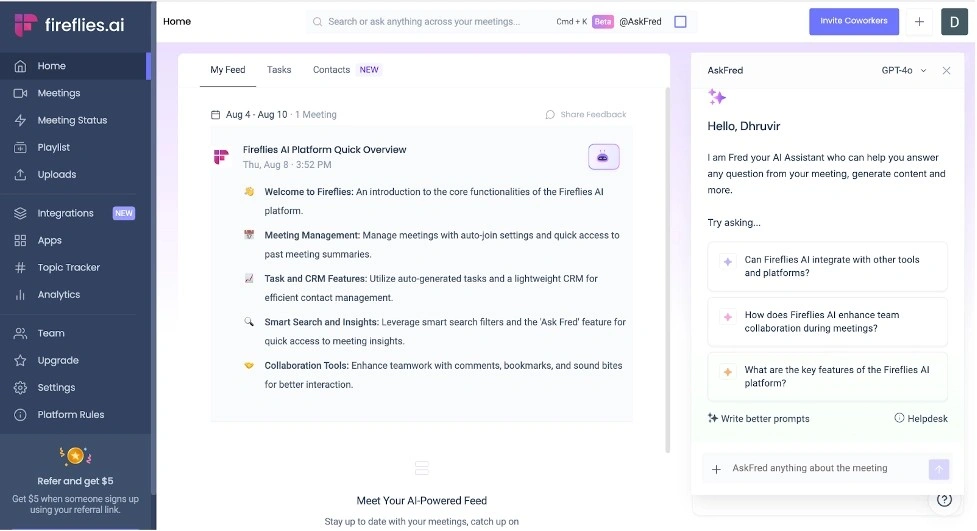
Task: Switch to the Contacts tab
Action: (331, 70)
